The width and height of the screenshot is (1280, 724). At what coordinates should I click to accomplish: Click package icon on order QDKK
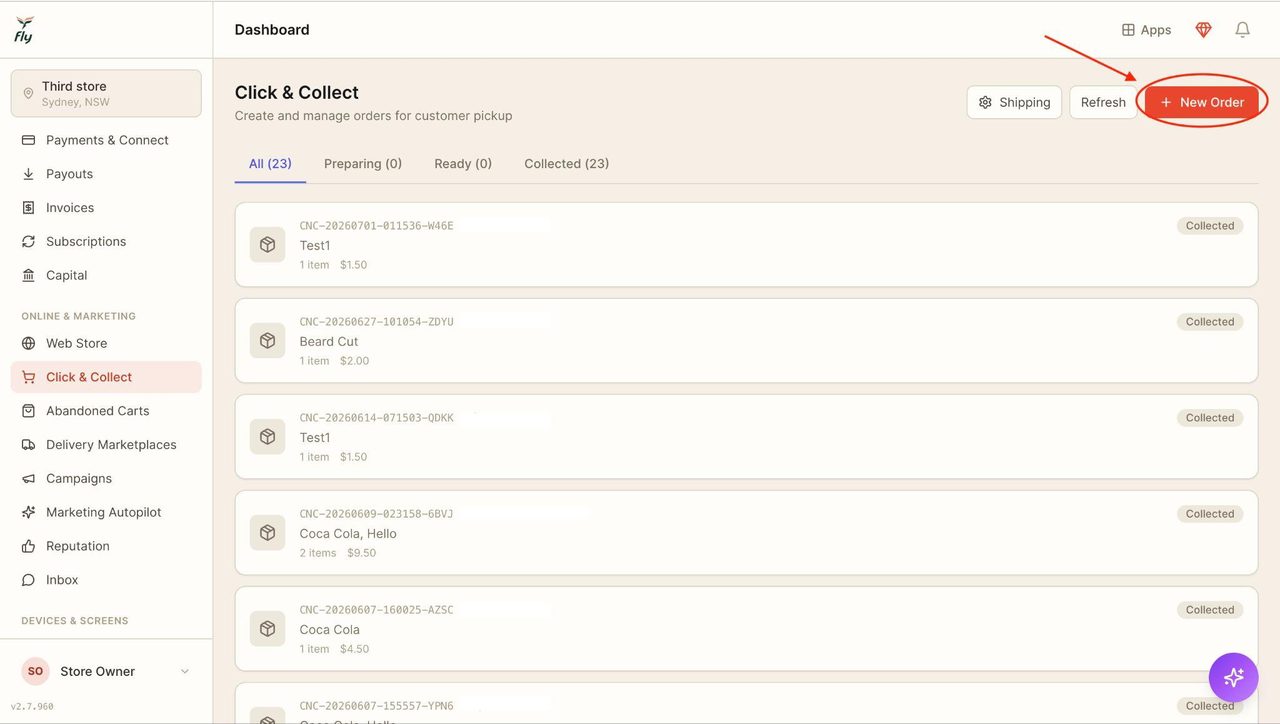pos(267,437)
